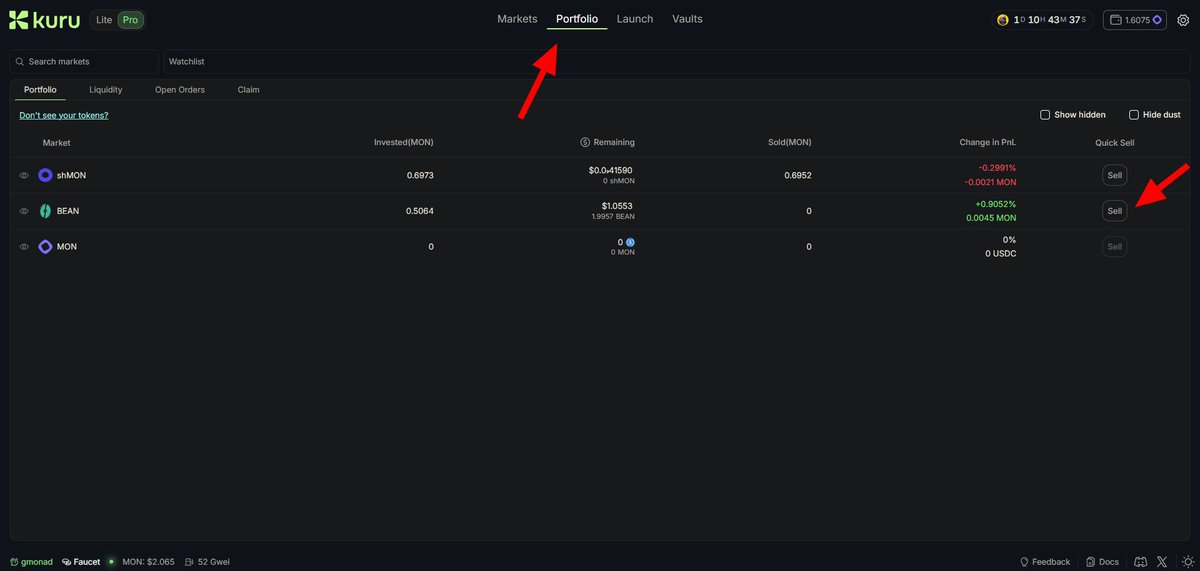
Task: Open the Portfolio top navigation item
Action: [577, 19]
